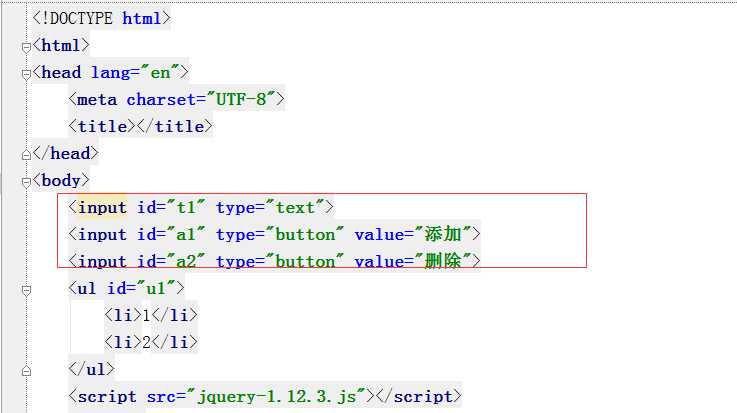Toggle fold marker at closing head tag
Screen dimensions: 737x413
[26, 155]
